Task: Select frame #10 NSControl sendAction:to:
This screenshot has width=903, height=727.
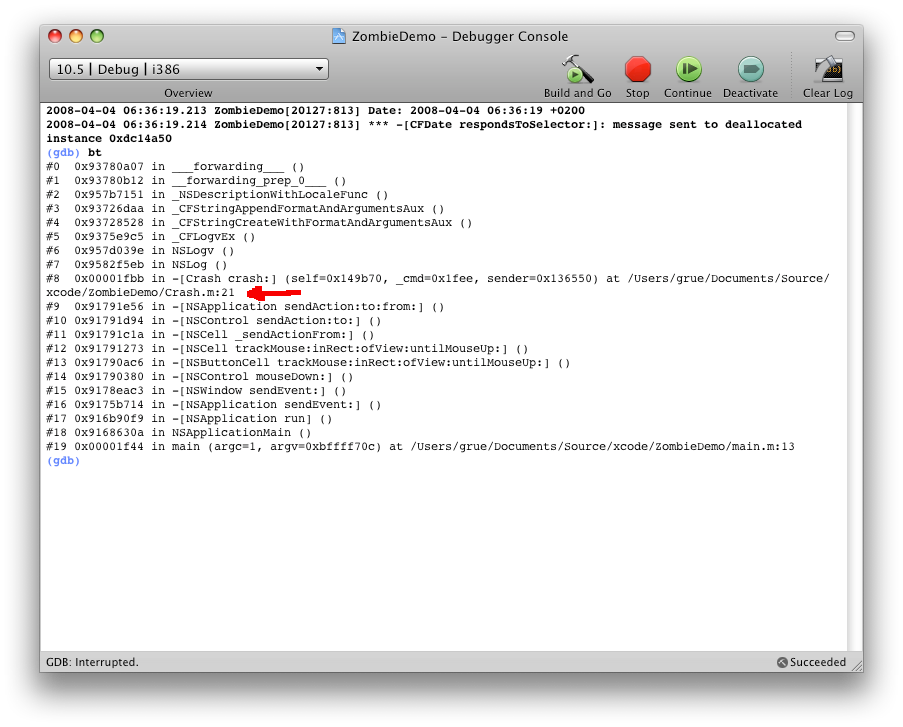Action: [x=214, y=321]
